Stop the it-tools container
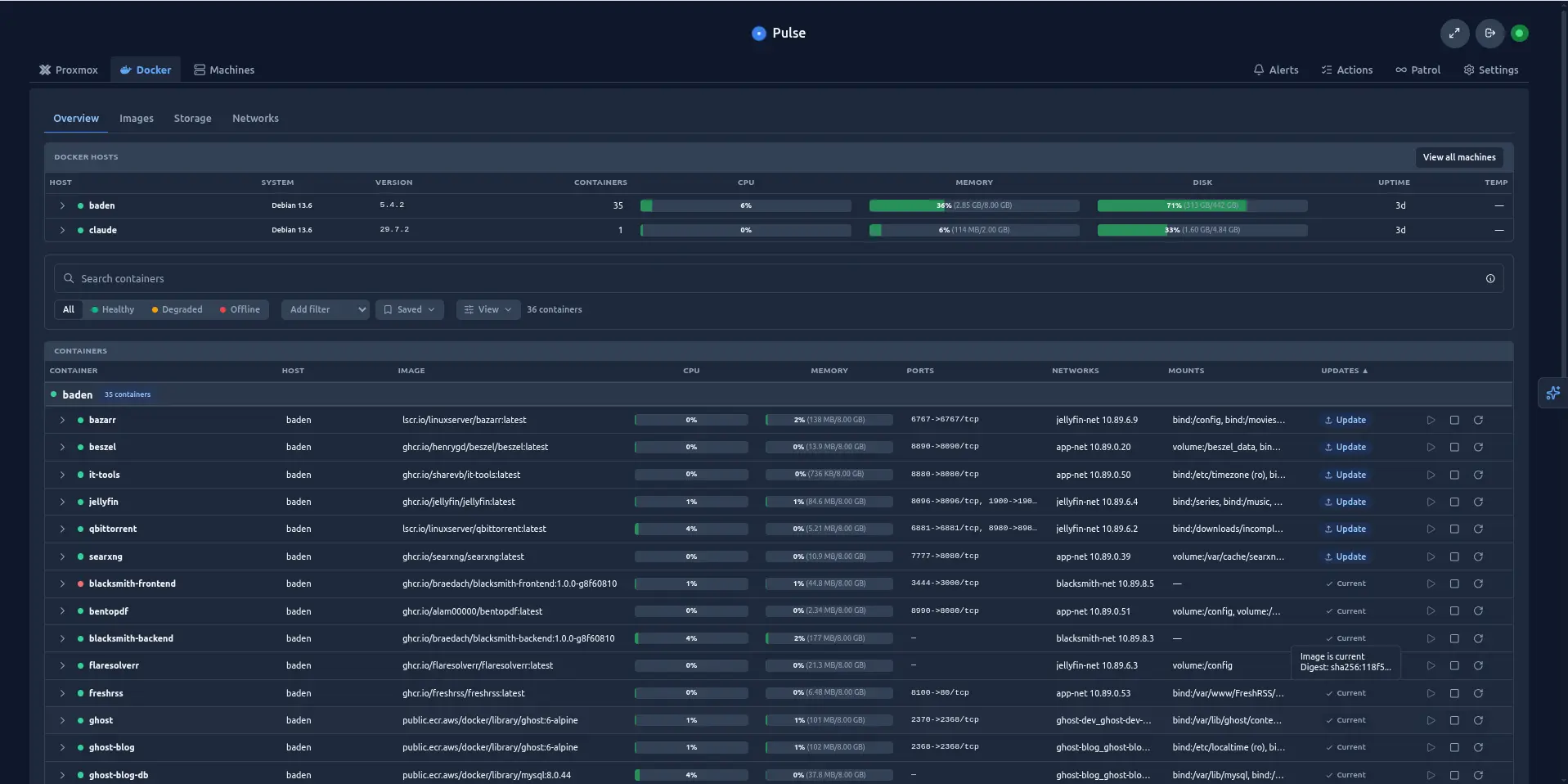The width and height of the screenshot is (1568, 784). click(x=1454, y=475)
